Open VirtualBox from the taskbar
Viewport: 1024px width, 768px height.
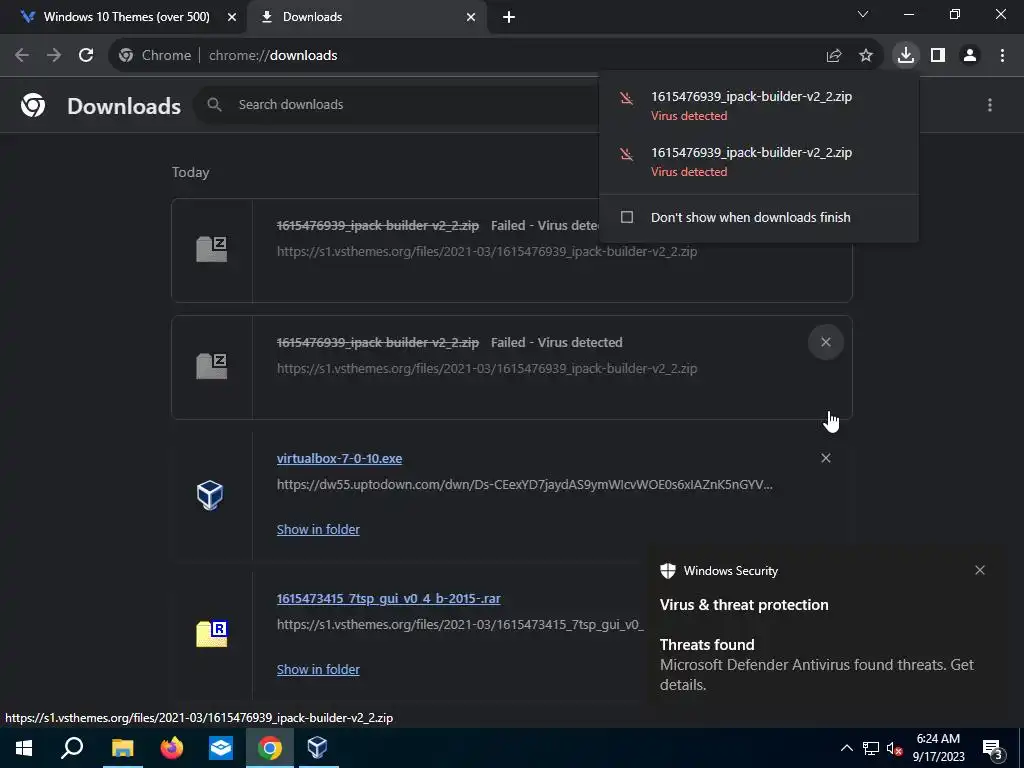point(317,748)
